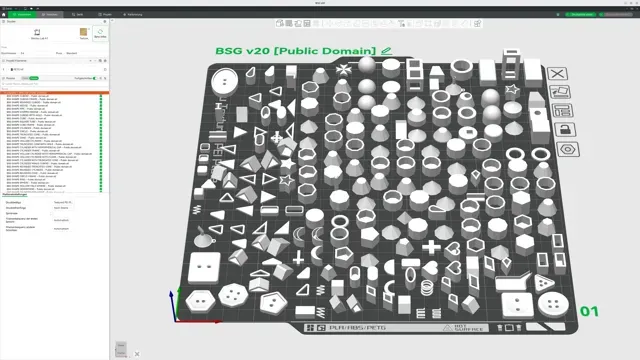Open the Gerät tab
This screenshot has width=640, height=360.
coord(78,14)
